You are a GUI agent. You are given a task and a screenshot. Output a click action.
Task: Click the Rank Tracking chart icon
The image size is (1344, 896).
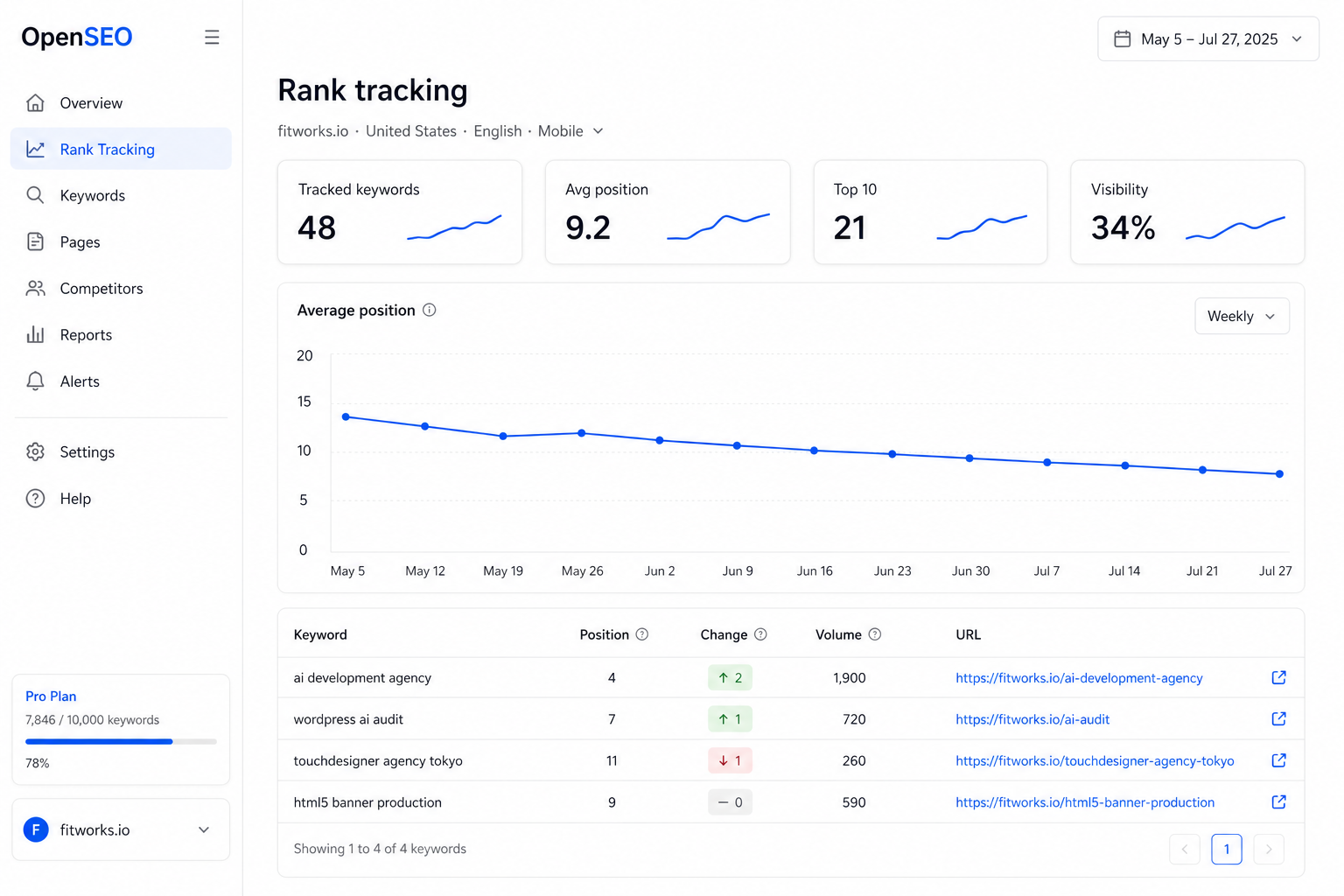point(35,150)
